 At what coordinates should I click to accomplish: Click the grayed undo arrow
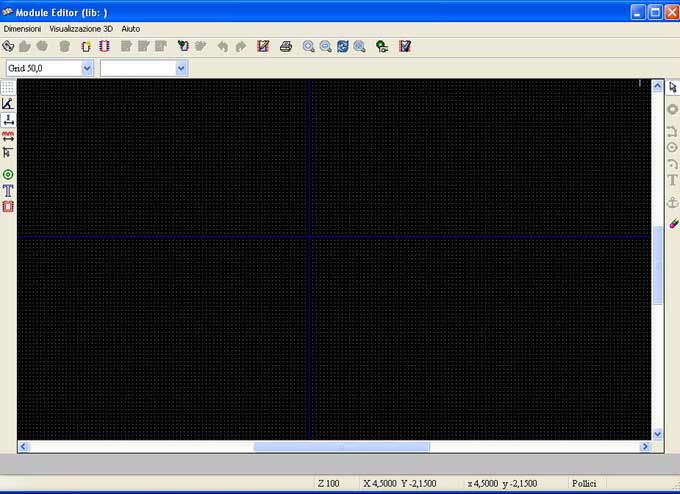tap(223, 46)
